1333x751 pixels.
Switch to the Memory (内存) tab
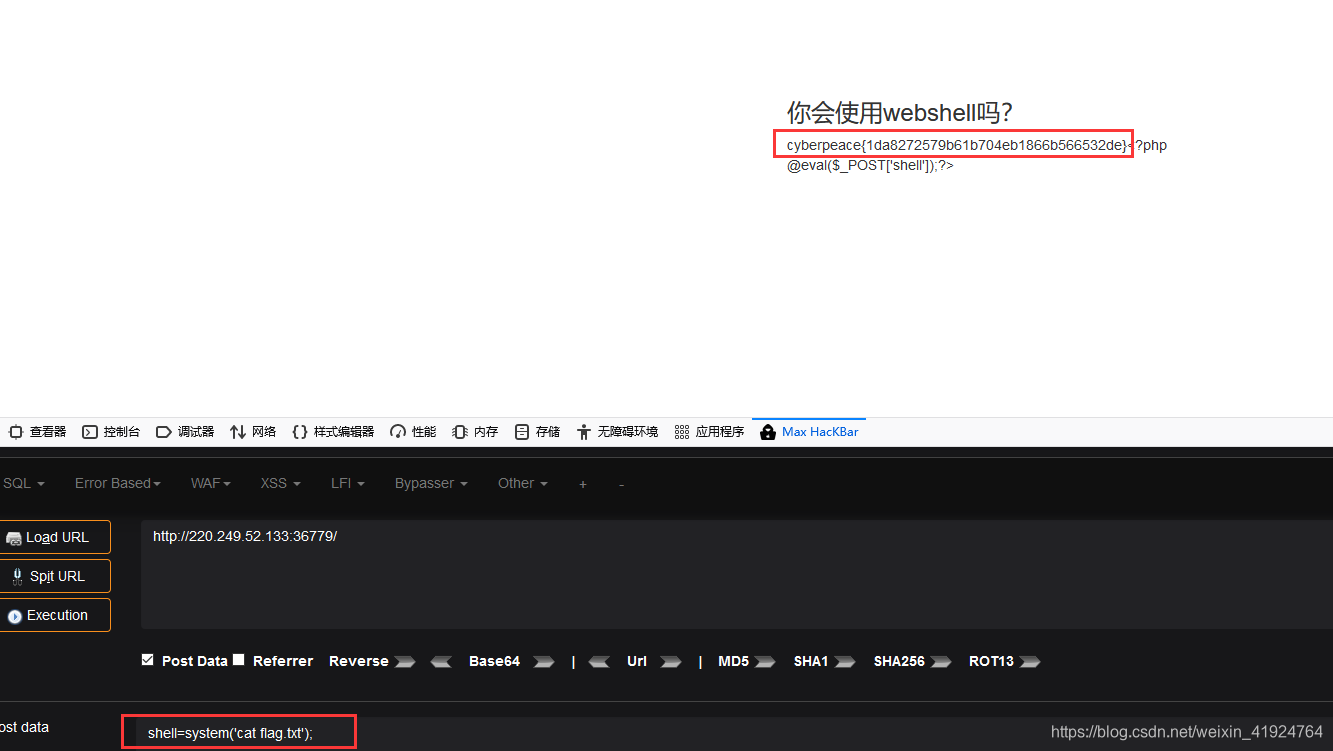point(475,432)
